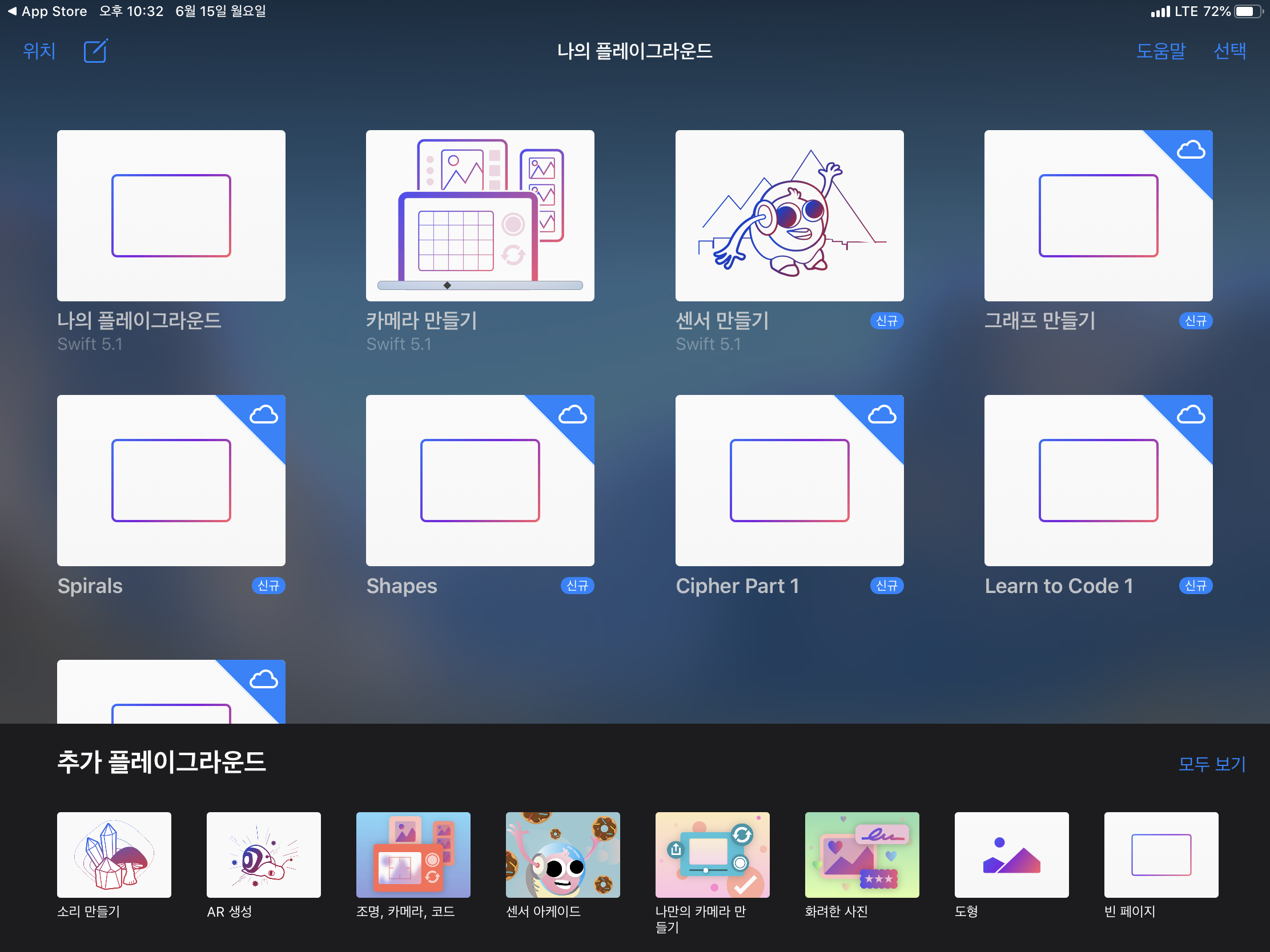Tap cloud download icon on 그래프 만들기
The image size is (1270, 952).
click(1190, 151)
